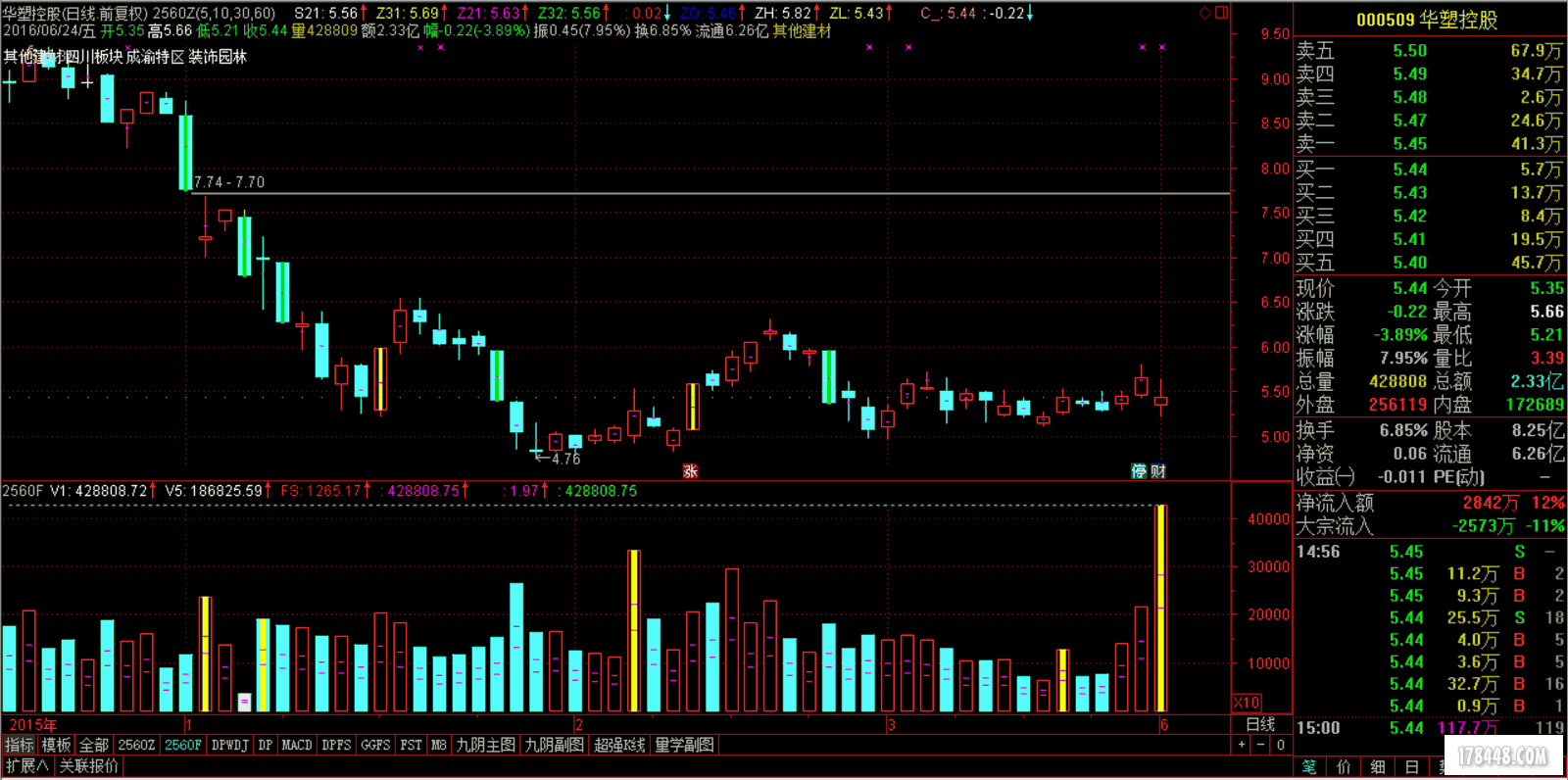This screenshot has width=1568, height=780.
Task: Select the 九阴主图 indicator
Action: click(486, 745)
